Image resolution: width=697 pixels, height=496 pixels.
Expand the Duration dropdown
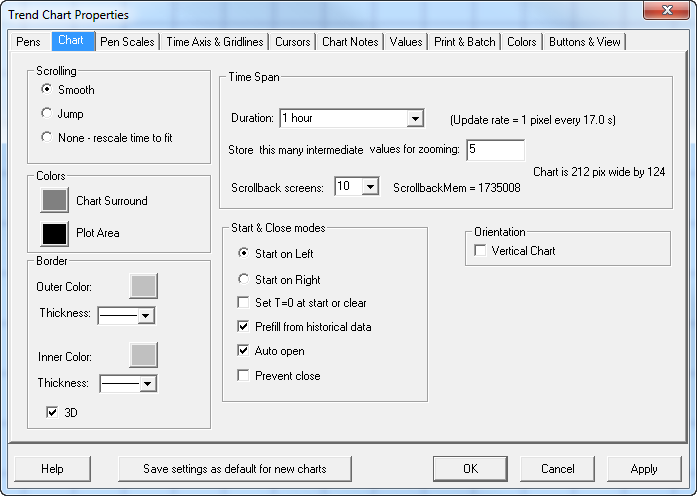(416, 119)
